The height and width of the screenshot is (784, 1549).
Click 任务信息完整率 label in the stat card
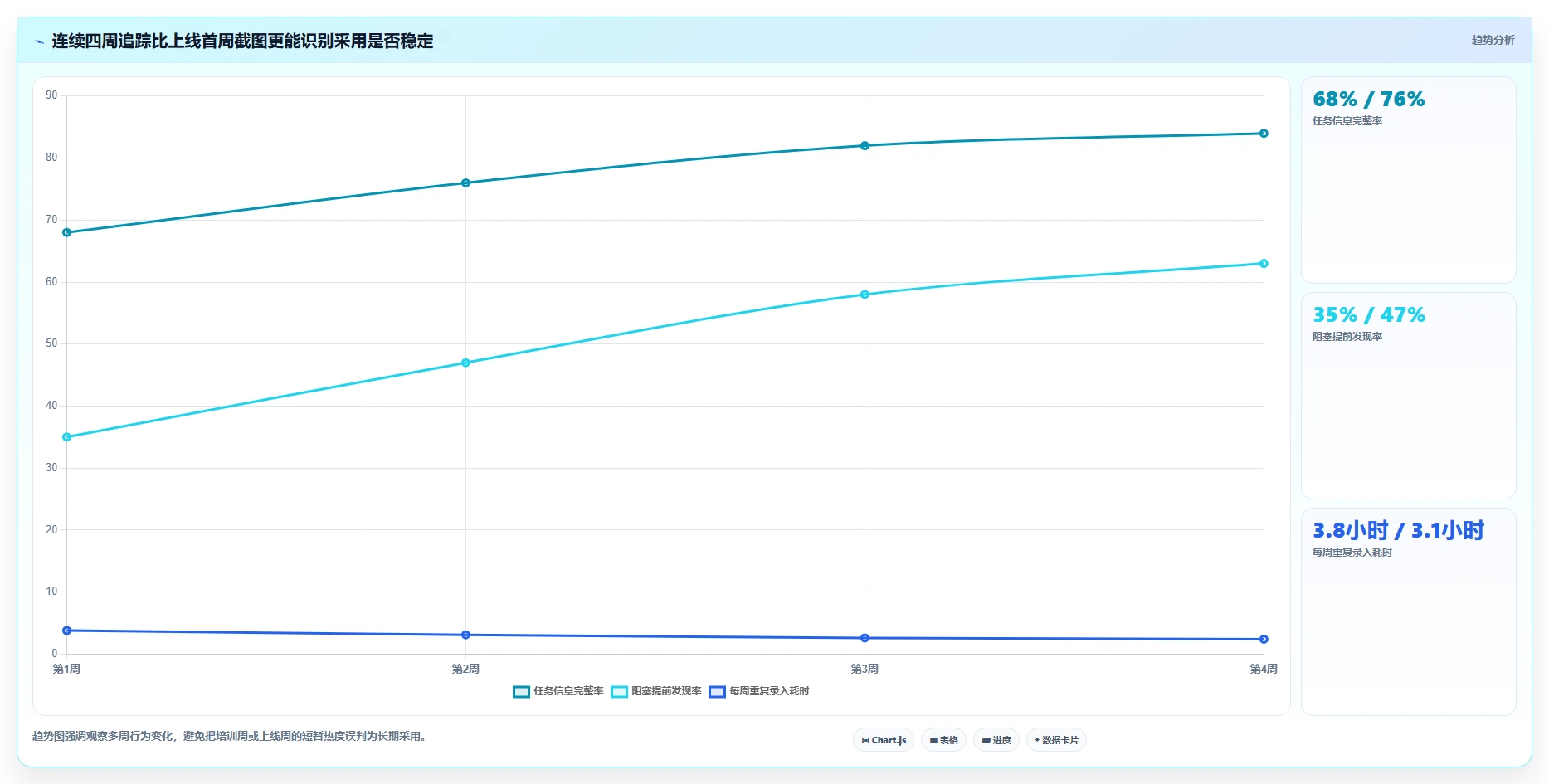(1347, 121)
